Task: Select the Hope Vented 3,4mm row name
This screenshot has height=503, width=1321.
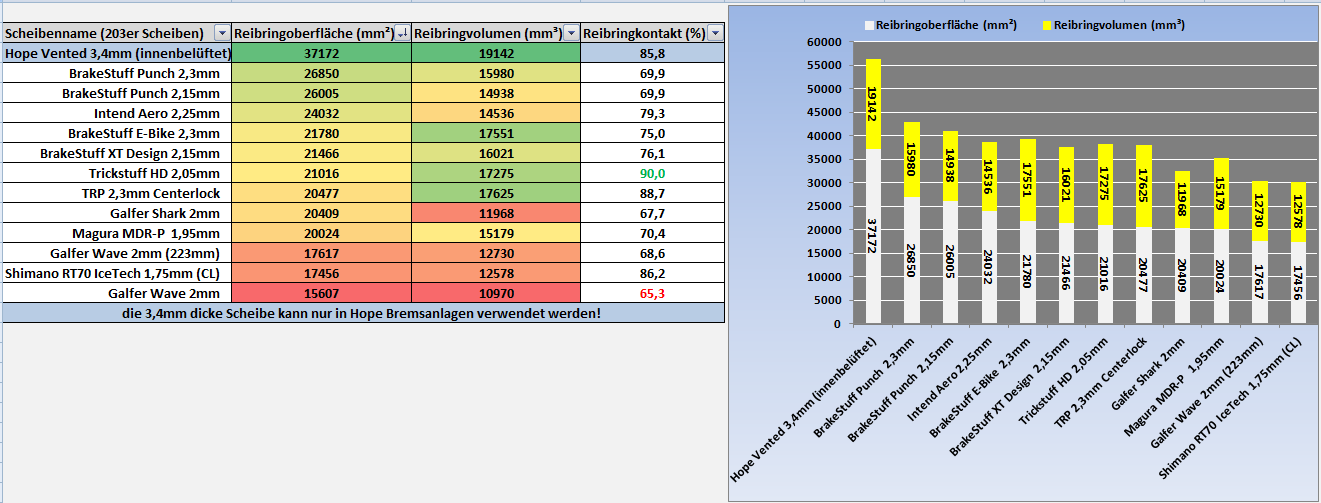Action: (117, 53)
